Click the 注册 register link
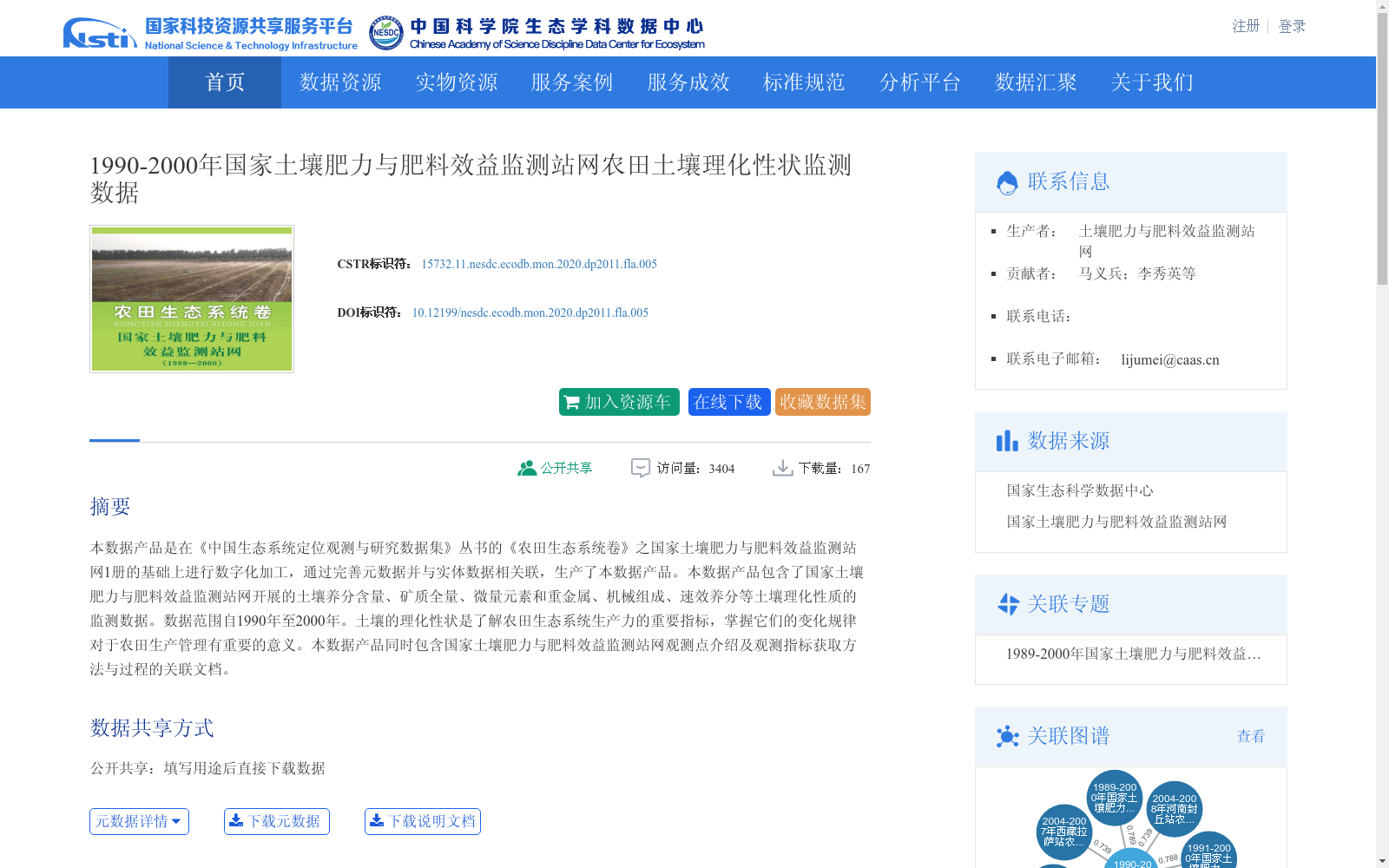This screenshot has width=1389, height=868. (1246, 26)
